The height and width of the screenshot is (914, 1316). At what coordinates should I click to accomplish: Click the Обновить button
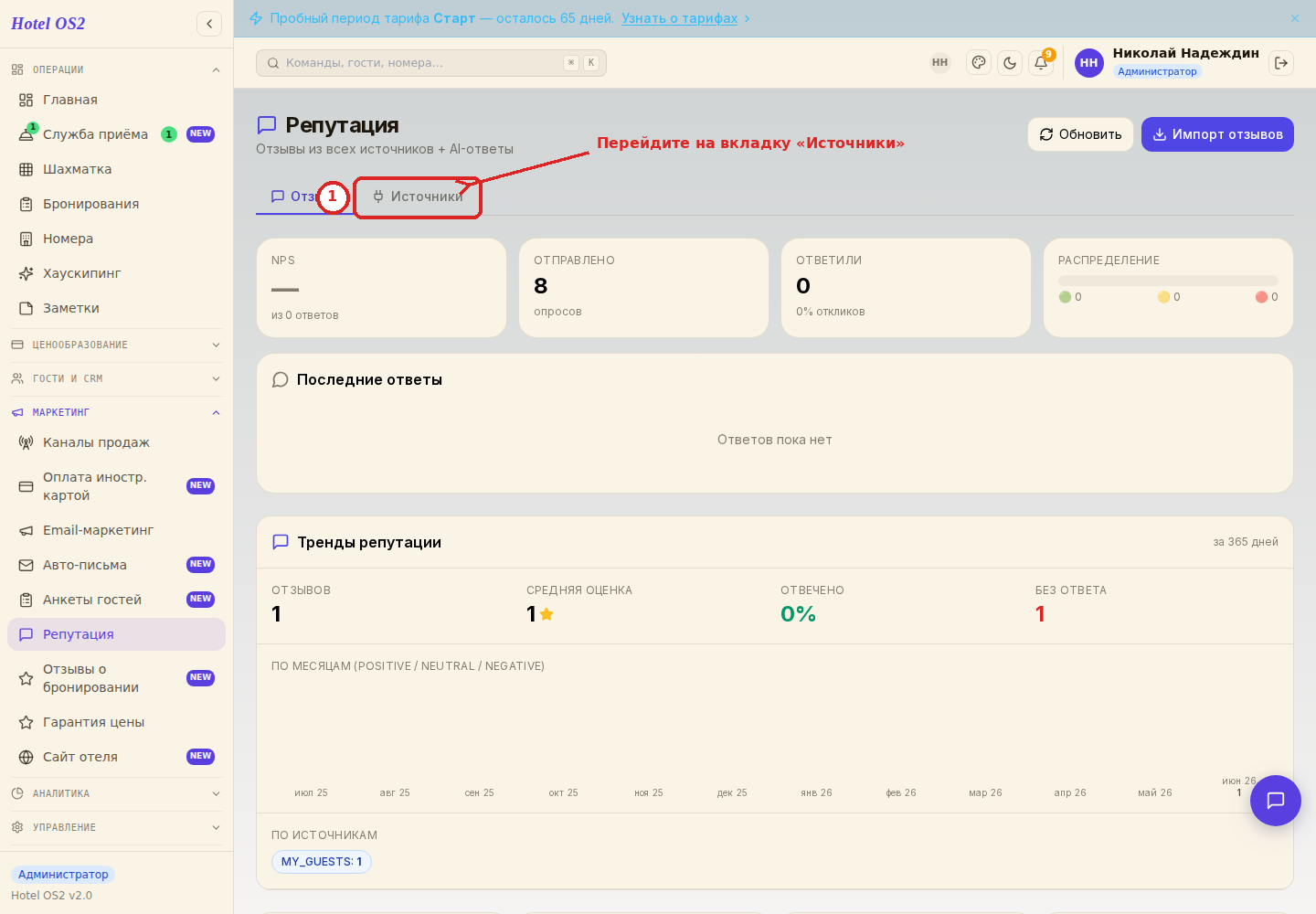(1080, 134)
